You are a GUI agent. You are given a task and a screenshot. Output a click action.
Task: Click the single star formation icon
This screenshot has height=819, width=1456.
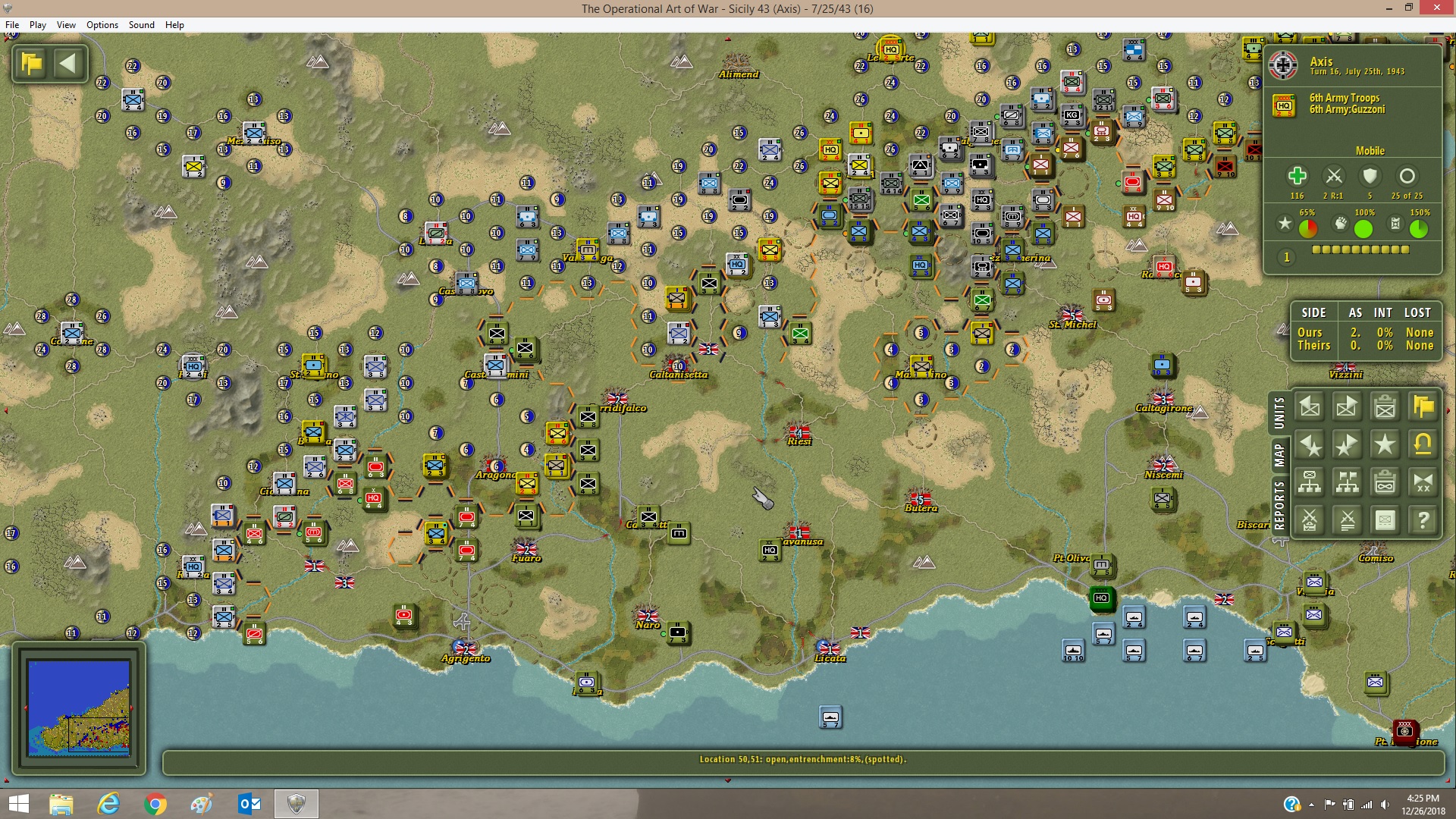[x=1385, y=445]
